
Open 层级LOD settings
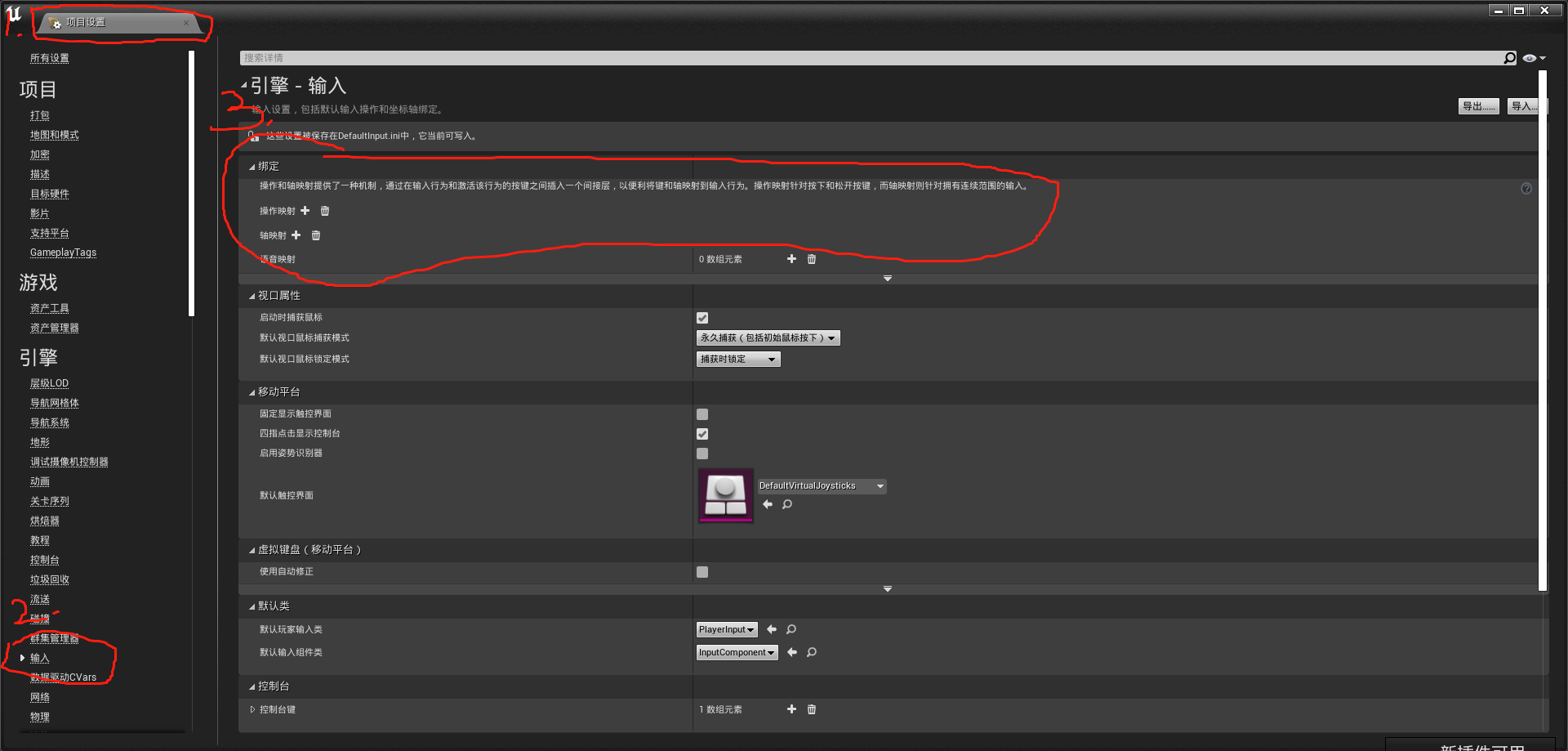point(50,383)
